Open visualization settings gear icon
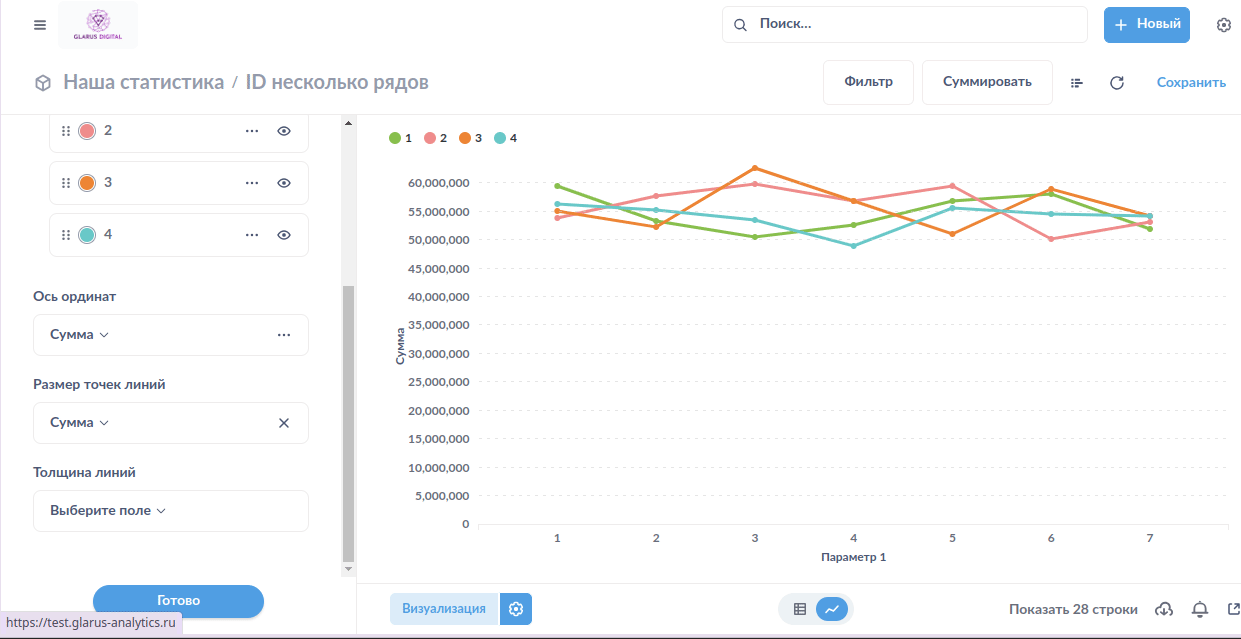The height and width of the screenshot is (639, 1241). [x=516, y=609]
